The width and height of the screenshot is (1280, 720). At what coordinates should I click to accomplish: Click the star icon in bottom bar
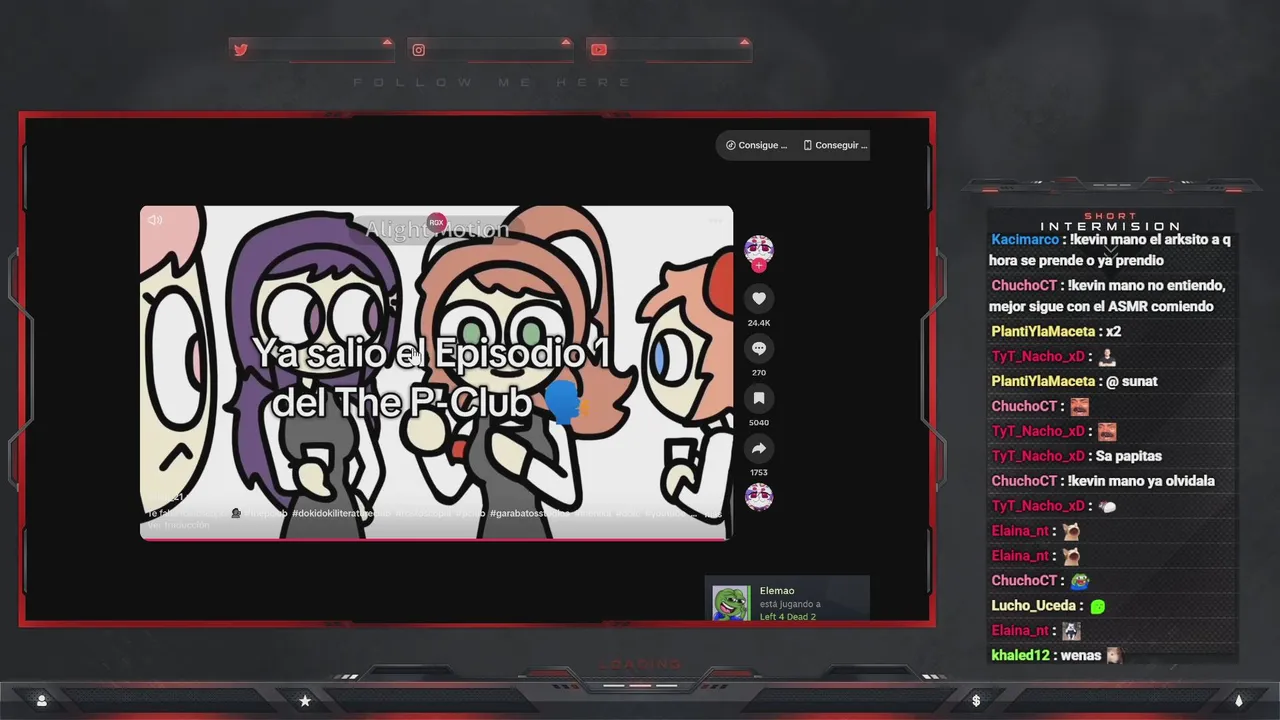point(305,701)
